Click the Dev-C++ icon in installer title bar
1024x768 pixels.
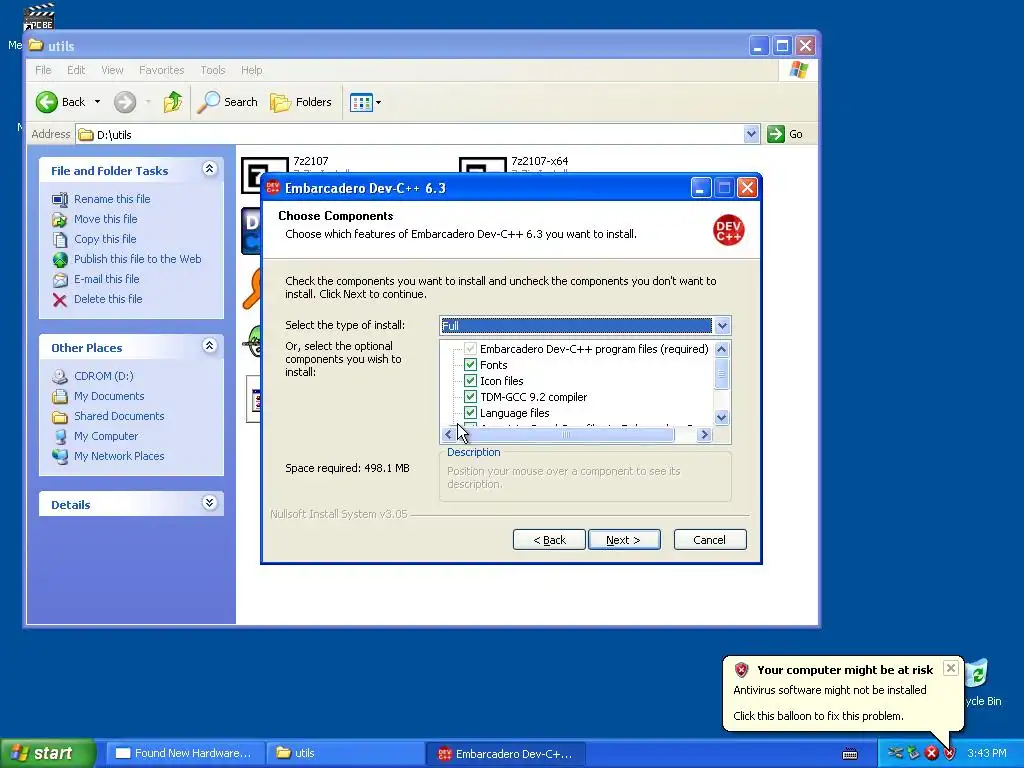click(273, 188)
